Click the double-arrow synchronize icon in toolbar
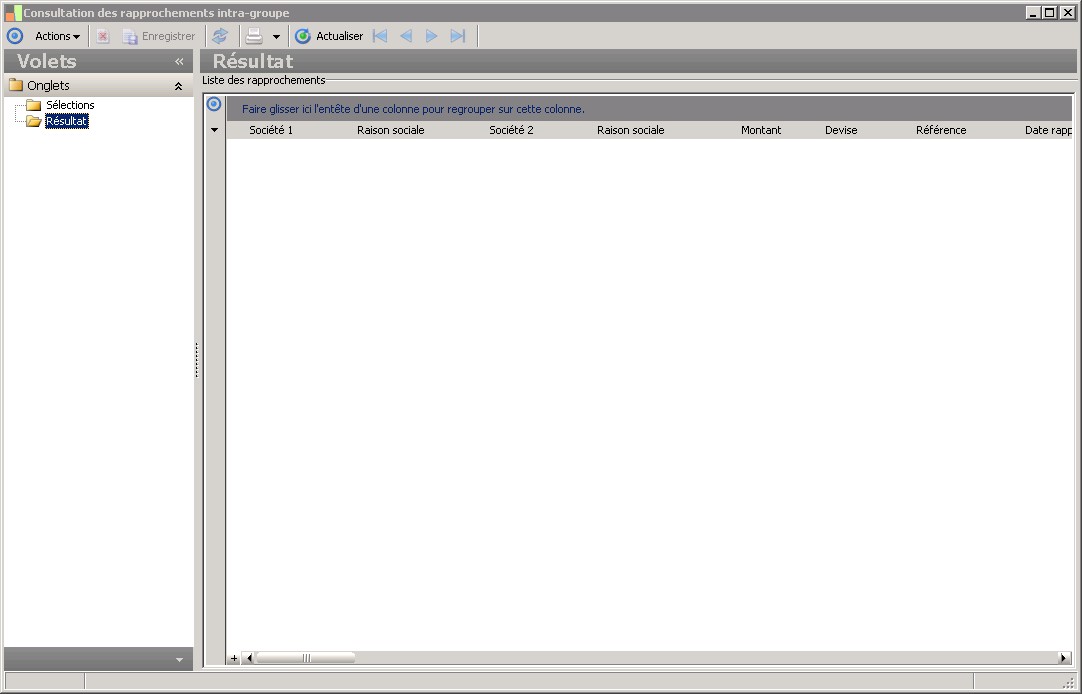Viewport: 1082px width, 694px height. pyautogui.click(x=220, y=36)
